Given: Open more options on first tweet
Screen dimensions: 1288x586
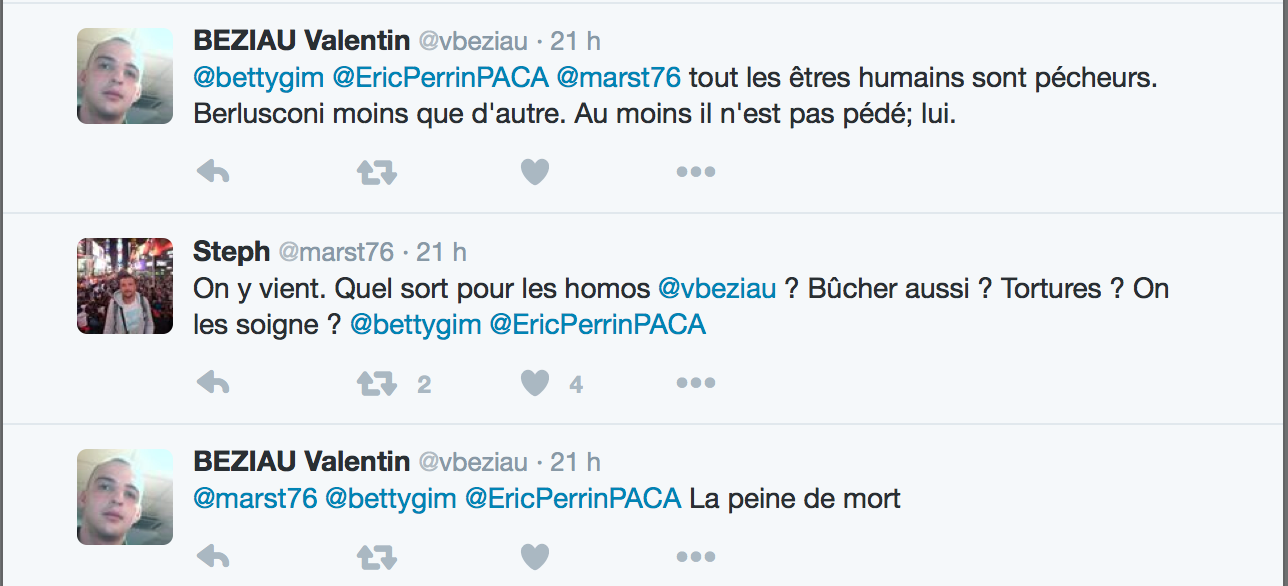Looking at the screenshot, I should coord(695,172).
